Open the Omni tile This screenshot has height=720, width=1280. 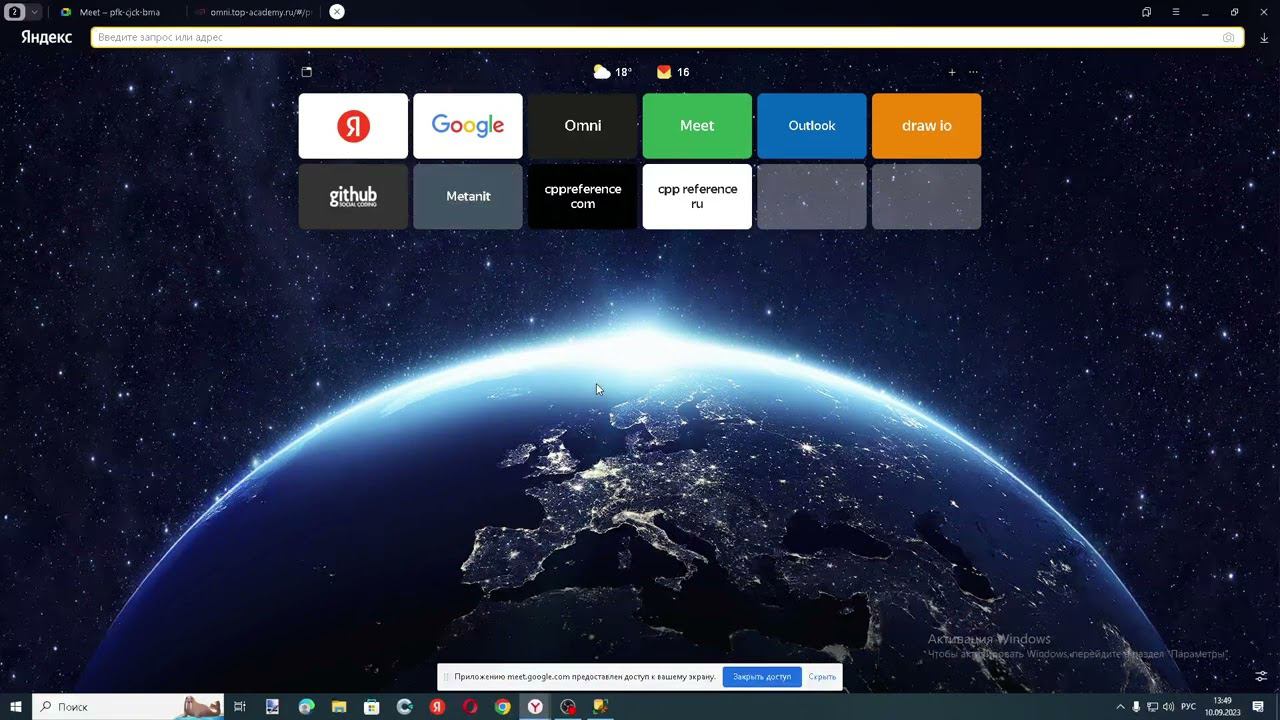583,126
